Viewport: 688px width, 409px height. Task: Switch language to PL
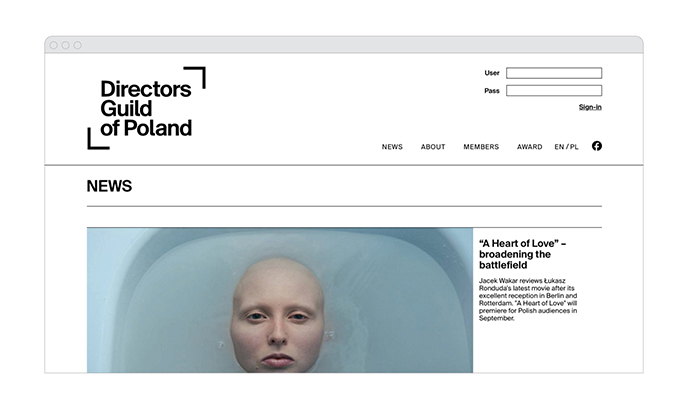[574, 147]
